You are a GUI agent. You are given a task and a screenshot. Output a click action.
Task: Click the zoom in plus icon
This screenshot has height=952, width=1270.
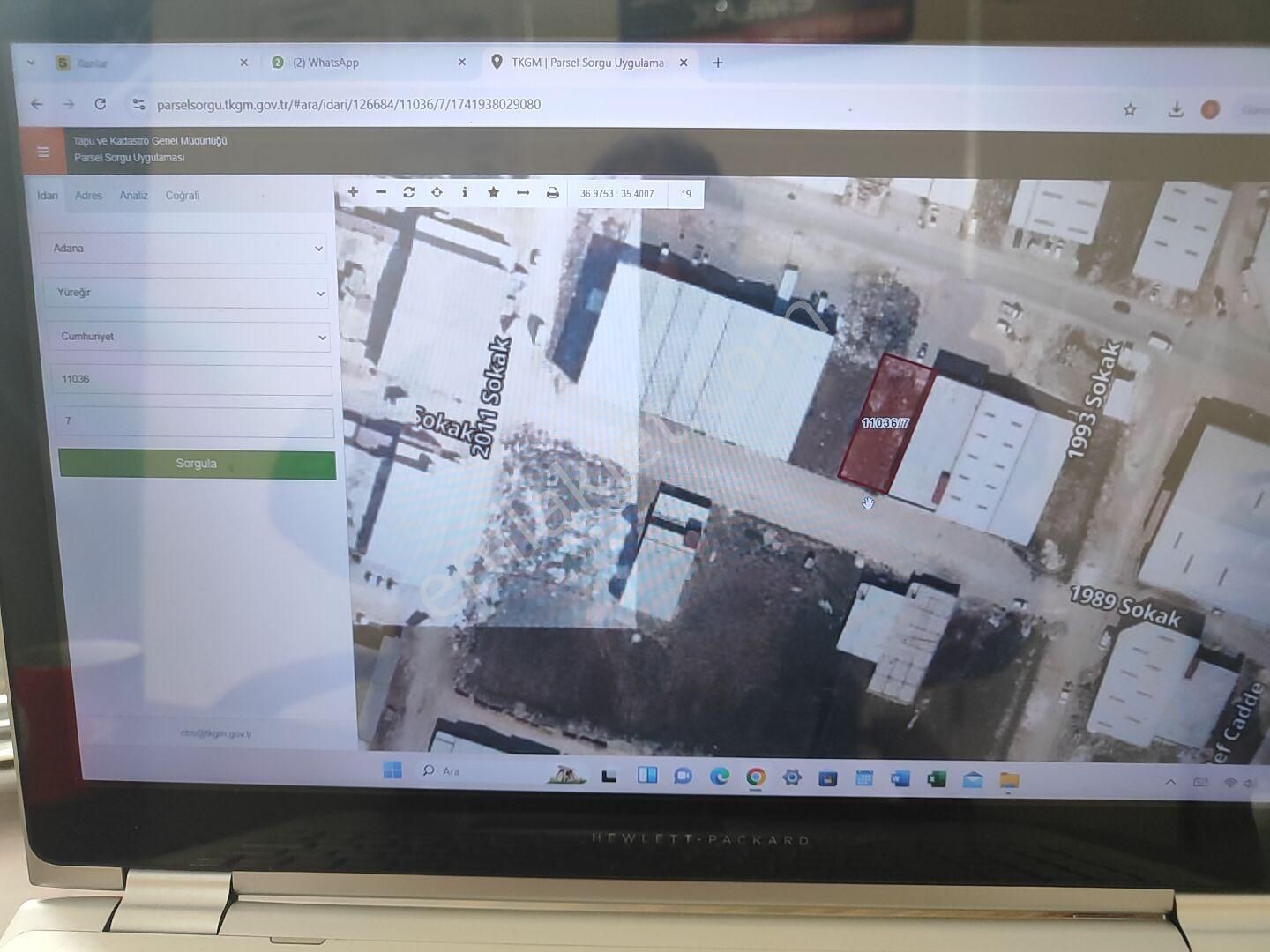coord(353,192)
